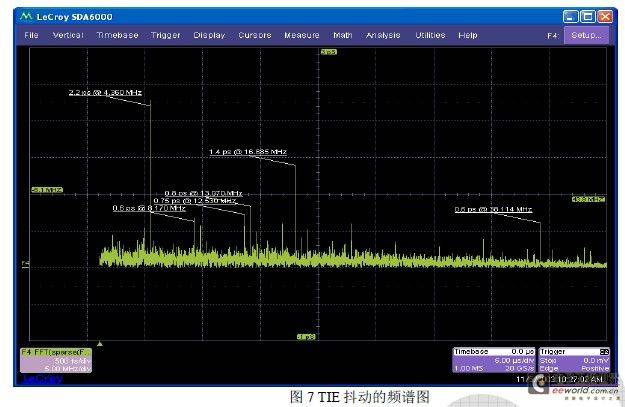Open the Timebase descriptor box
The height and width of the screenshot is (407, 625).
(494, 360)
